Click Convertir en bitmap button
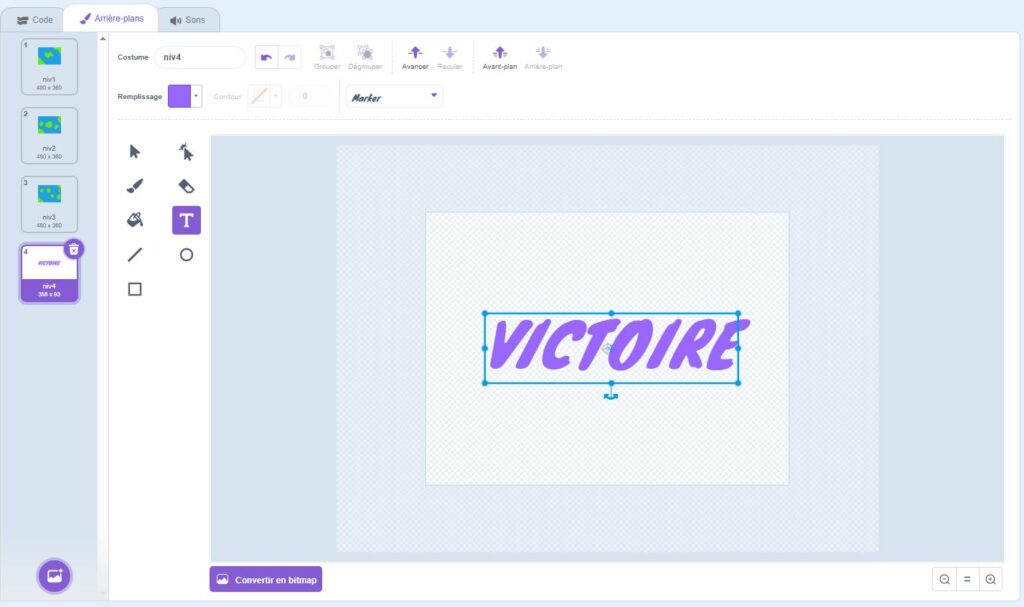 click(x=266, y=579)
